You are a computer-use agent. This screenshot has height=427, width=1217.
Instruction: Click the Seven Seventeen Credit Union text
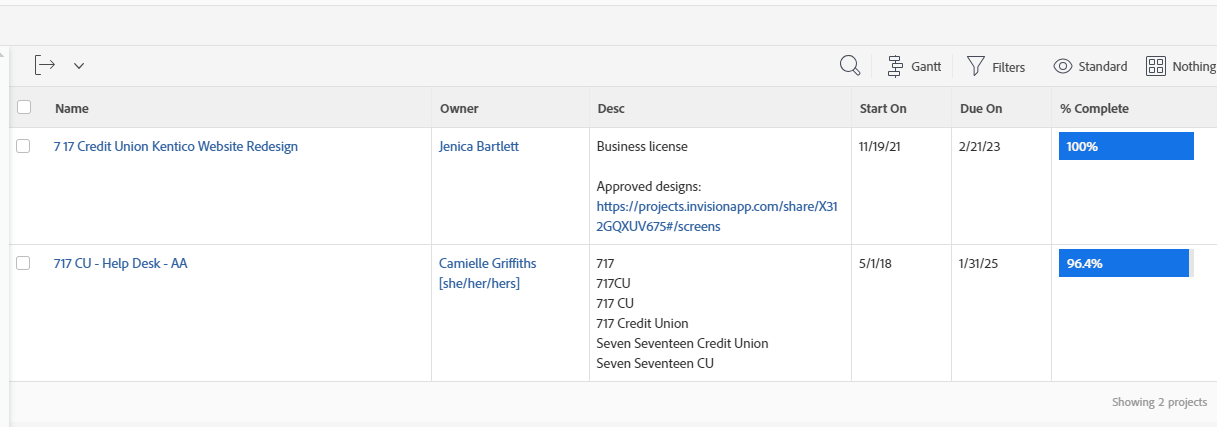(683, 343)
